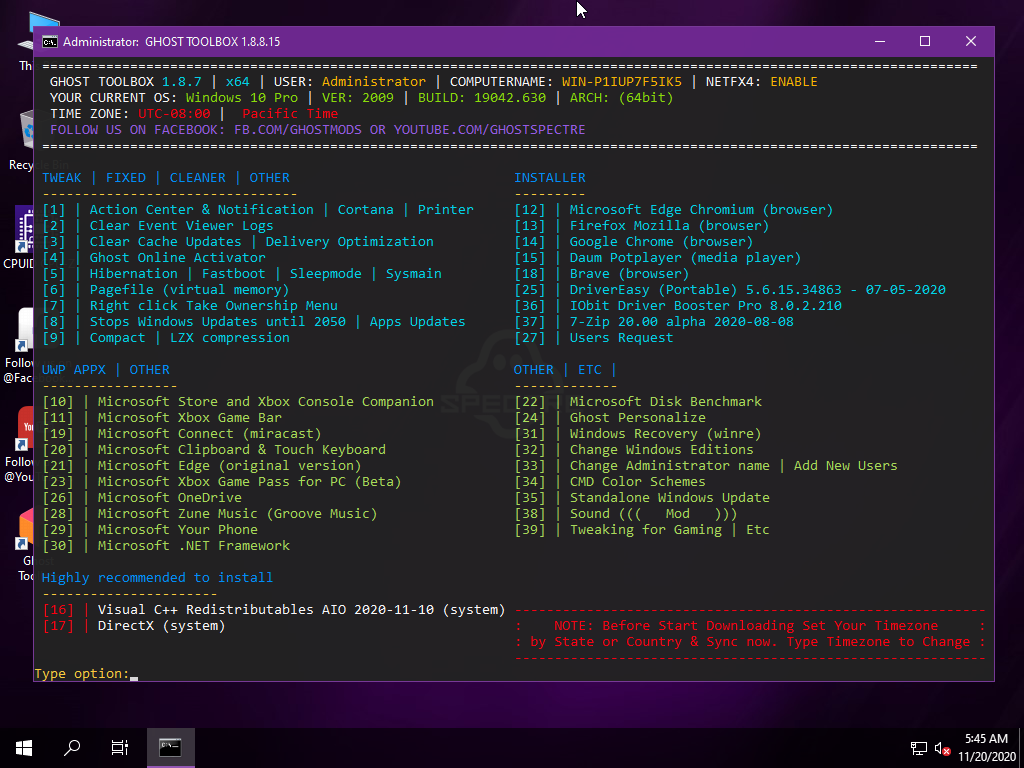
Task: Select the Ghost Toolbox desktop shortcut
Action: pyautogui.click(x=25, y=545)
